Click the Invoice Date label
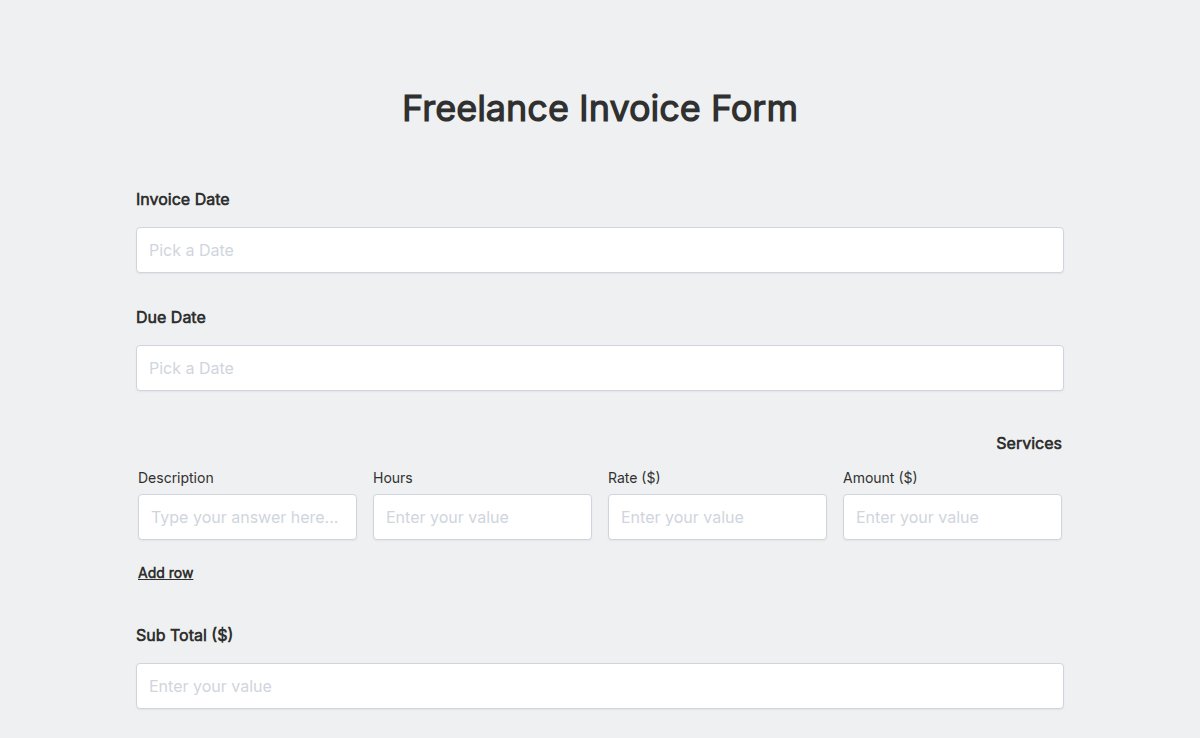Image resolution: width=1200 pixels, height=738 pixels. coord(183,199)
